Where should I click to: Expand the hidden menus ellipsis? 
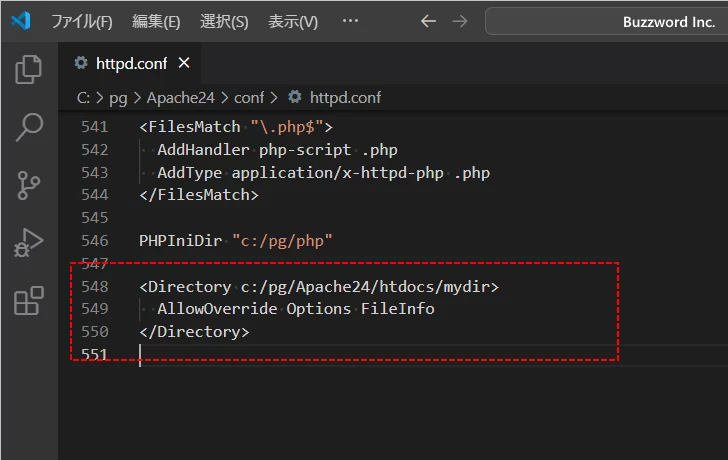pos(350,21)
